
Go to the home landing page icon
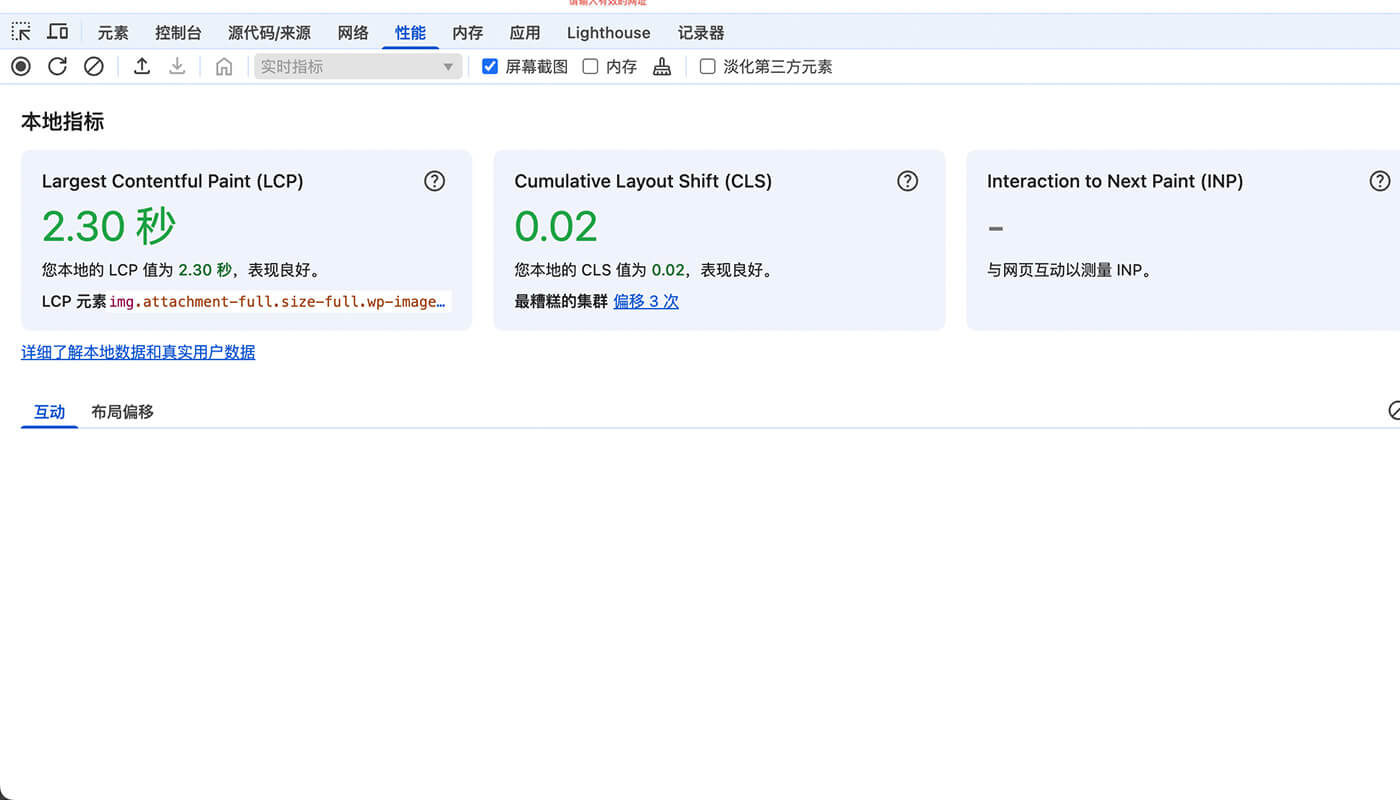(224, 66)
